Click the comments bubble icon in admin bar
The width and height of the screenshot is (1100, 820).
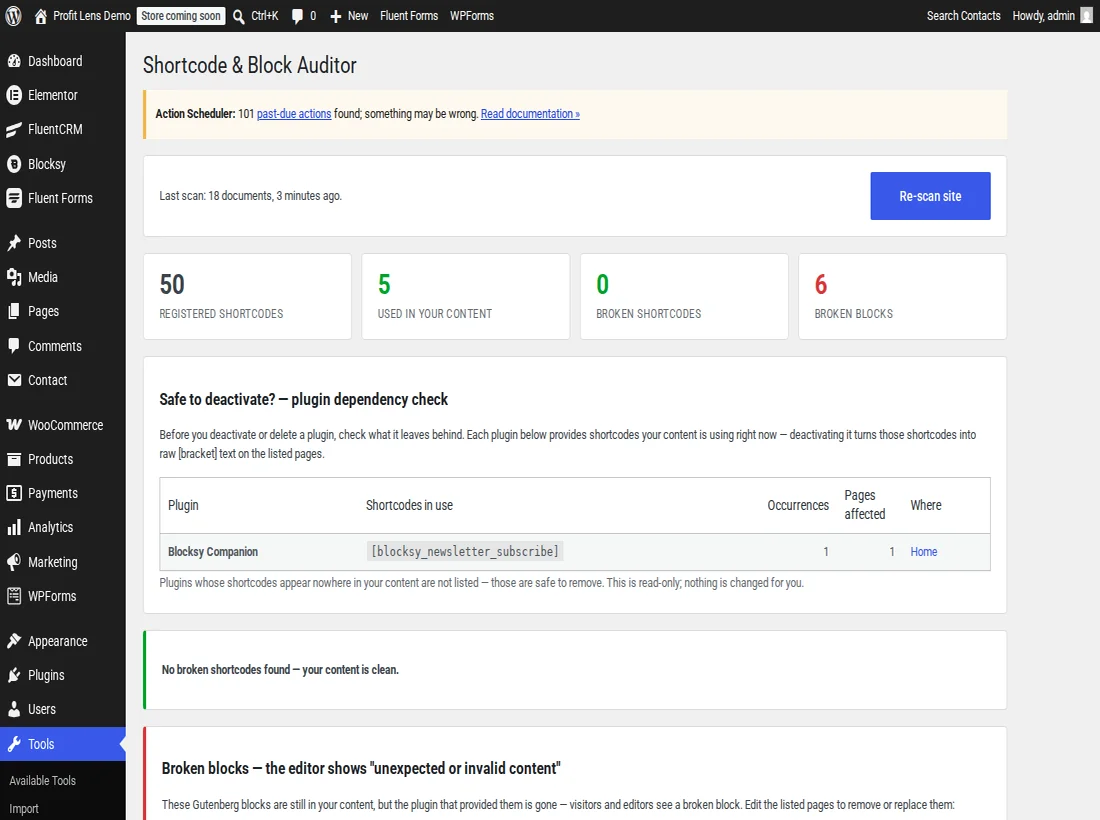tap(297, 16)
